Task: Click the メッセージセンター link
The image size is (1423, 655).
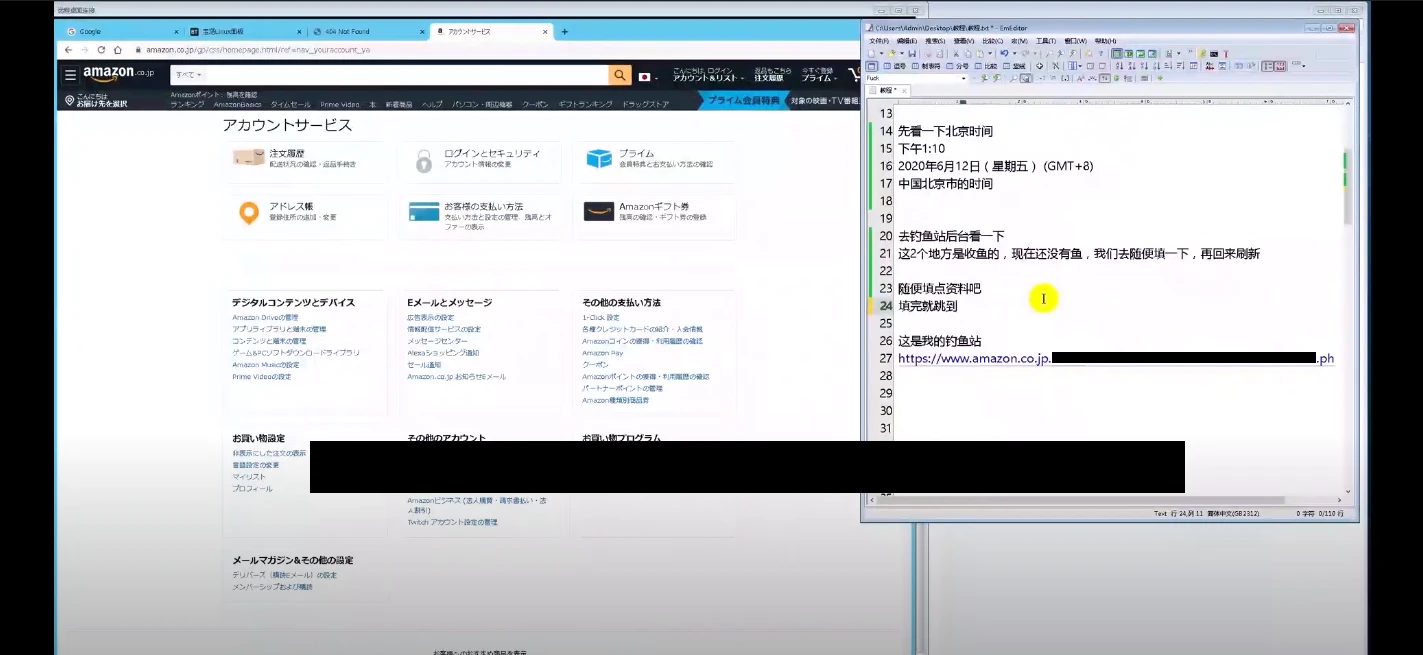Action: pos(437,341)
